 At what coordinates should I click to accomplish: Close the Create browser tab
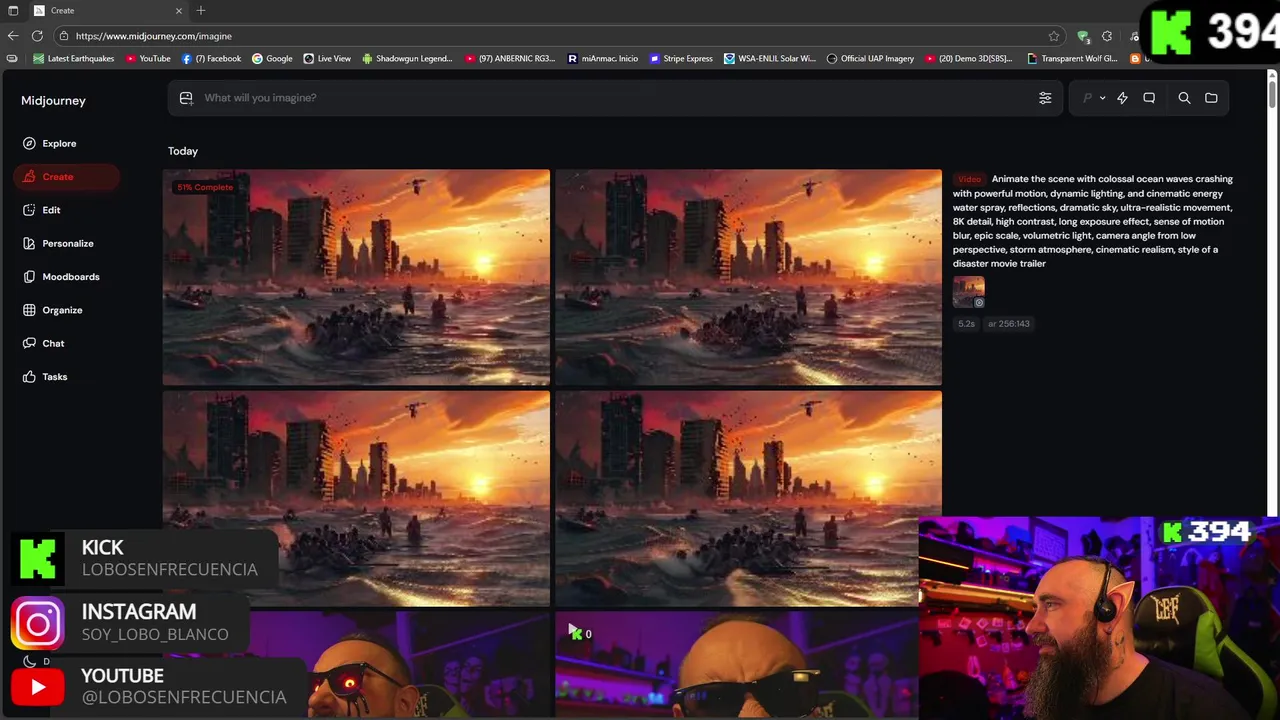tap(179, 11)
